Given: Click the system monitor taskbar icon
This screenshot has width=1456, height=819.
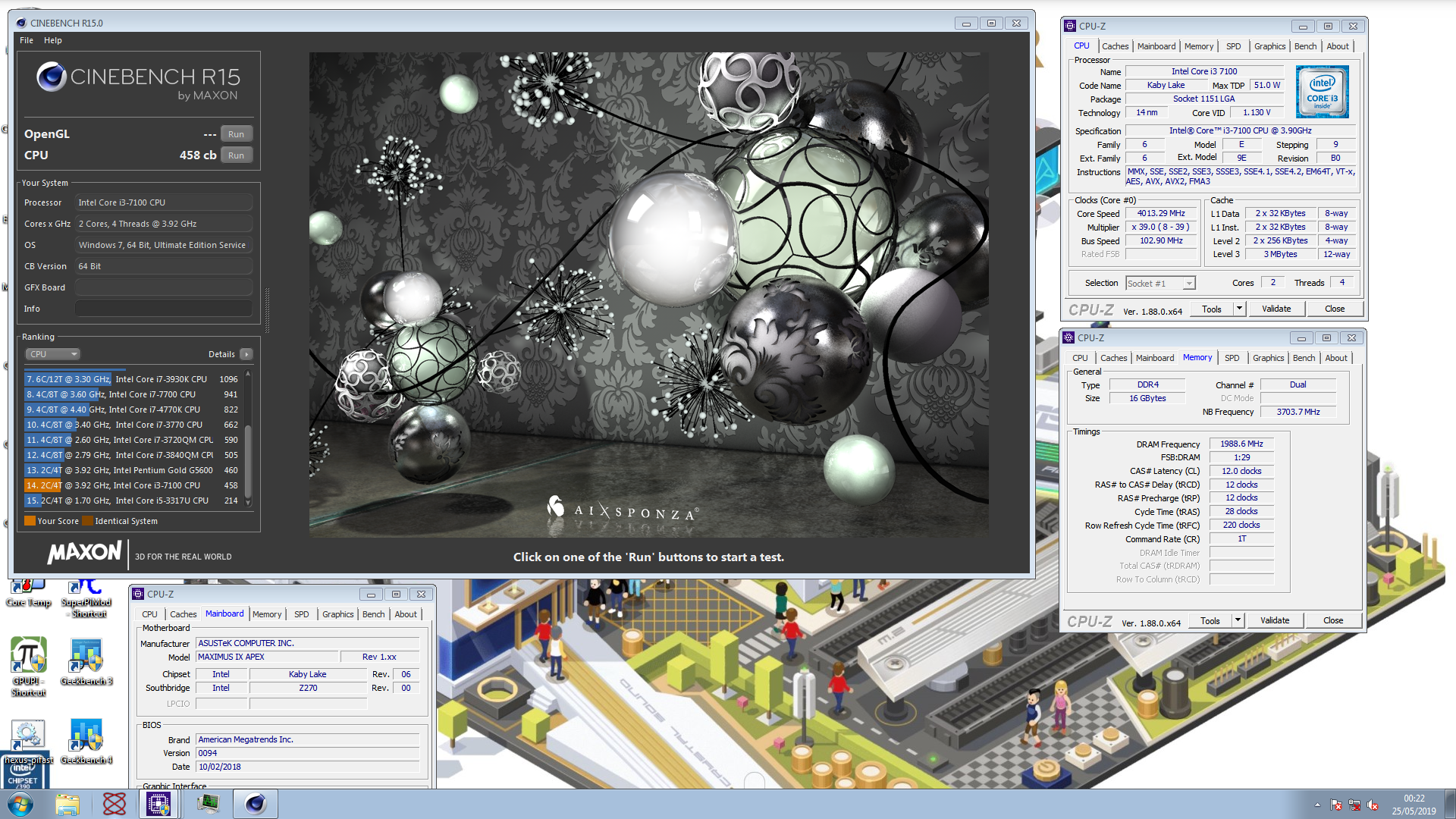Looking at the screenshot, I should point(208,804).
